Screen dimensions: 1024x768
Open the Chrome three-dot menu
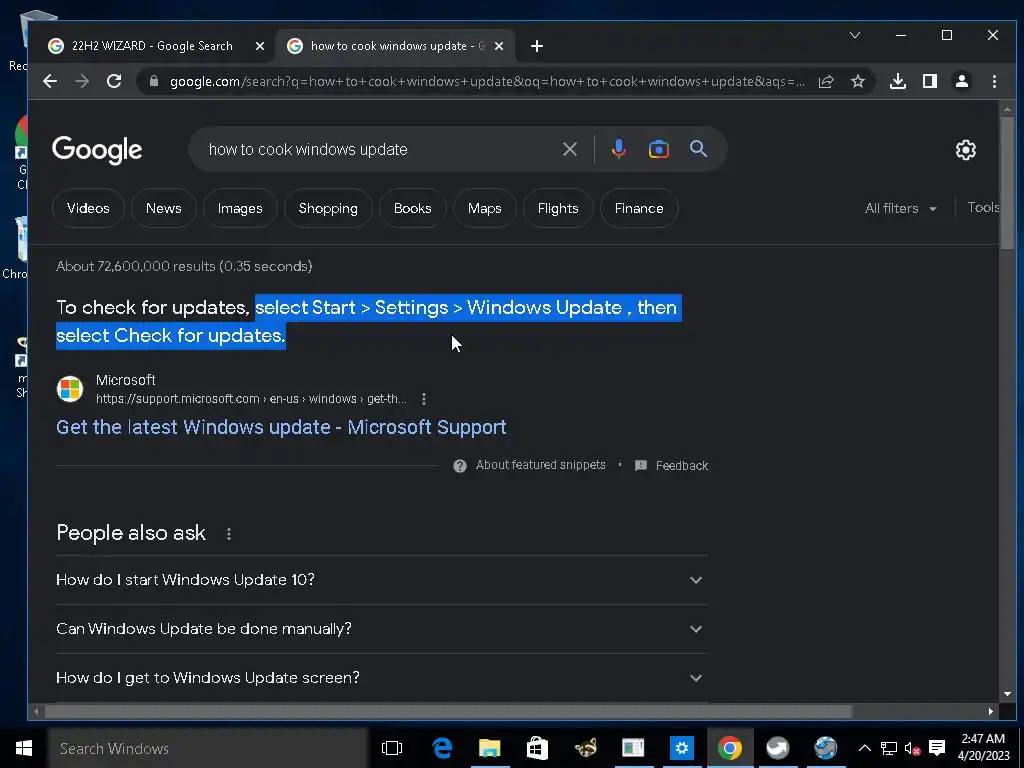(x=994, y=81)
